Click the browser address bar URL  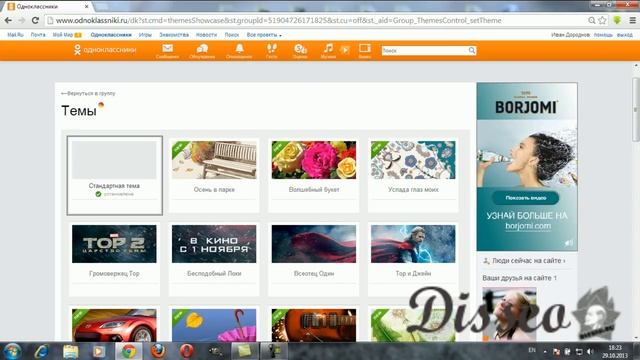[x=278, y=20]
